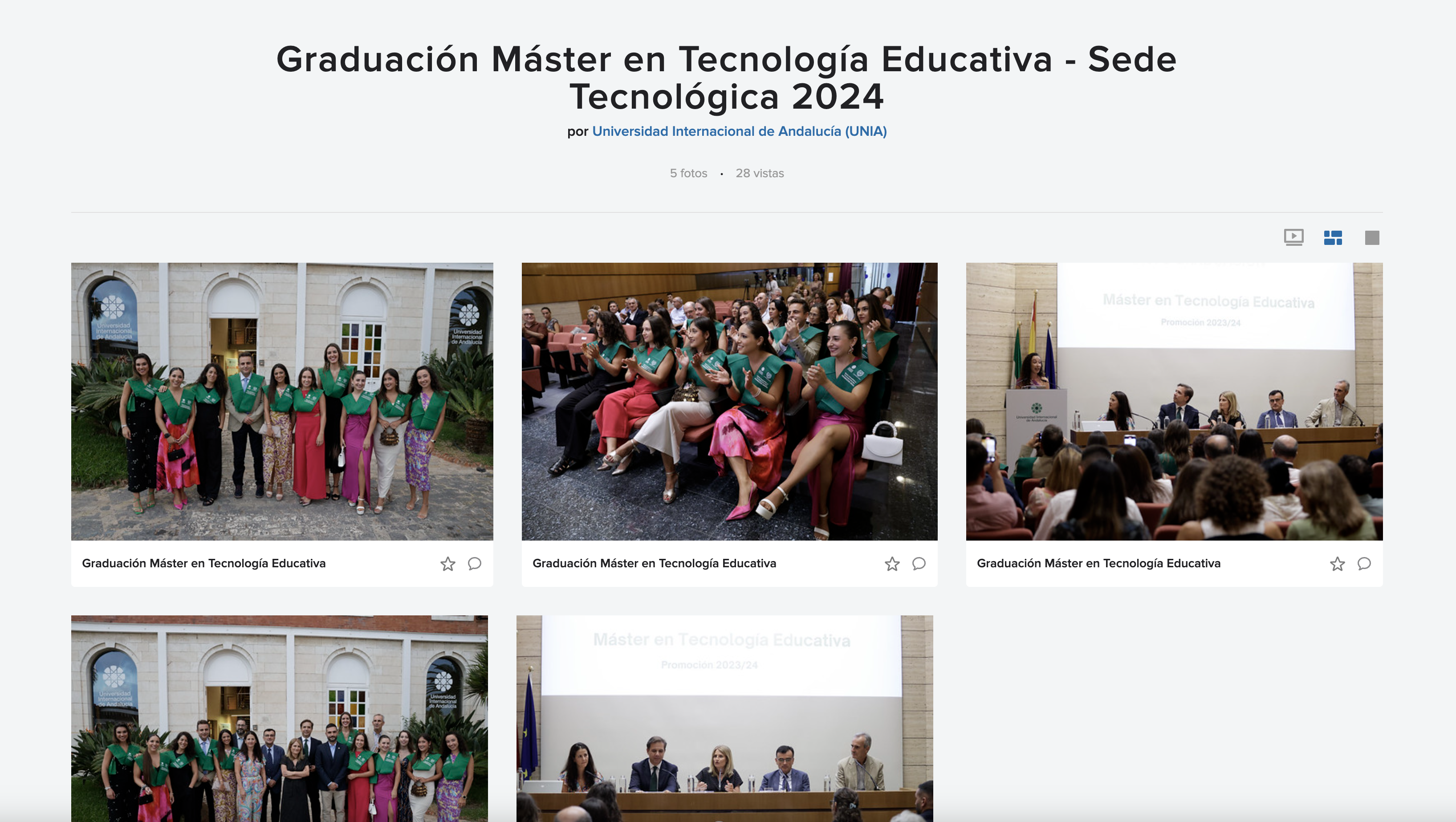1456x822 pixels.
Task: Comment on the applauding audience photo
Action: (x=919, y=564)
